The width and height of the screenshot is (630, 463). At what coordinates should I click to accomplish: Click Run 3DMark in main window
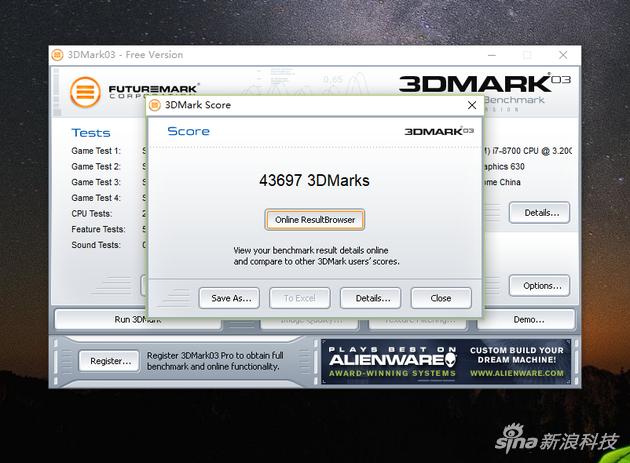(138, 320)
